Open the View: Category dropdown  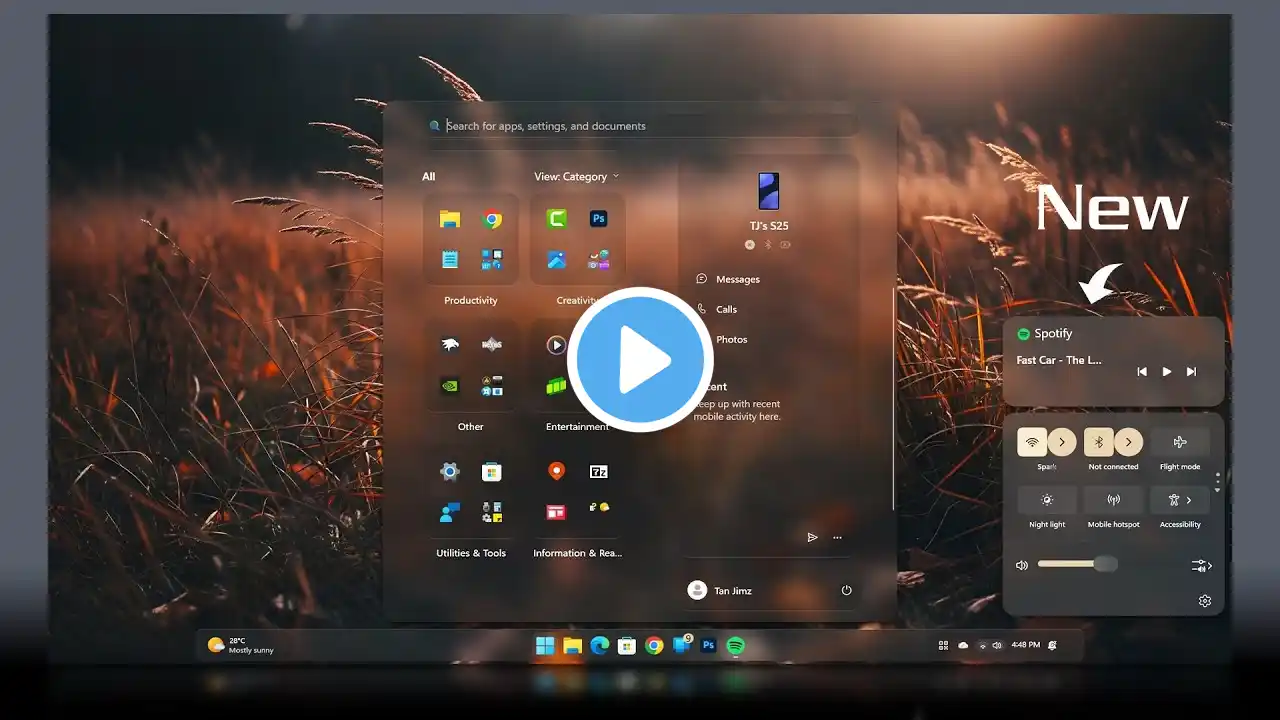(x=577, y=177)
